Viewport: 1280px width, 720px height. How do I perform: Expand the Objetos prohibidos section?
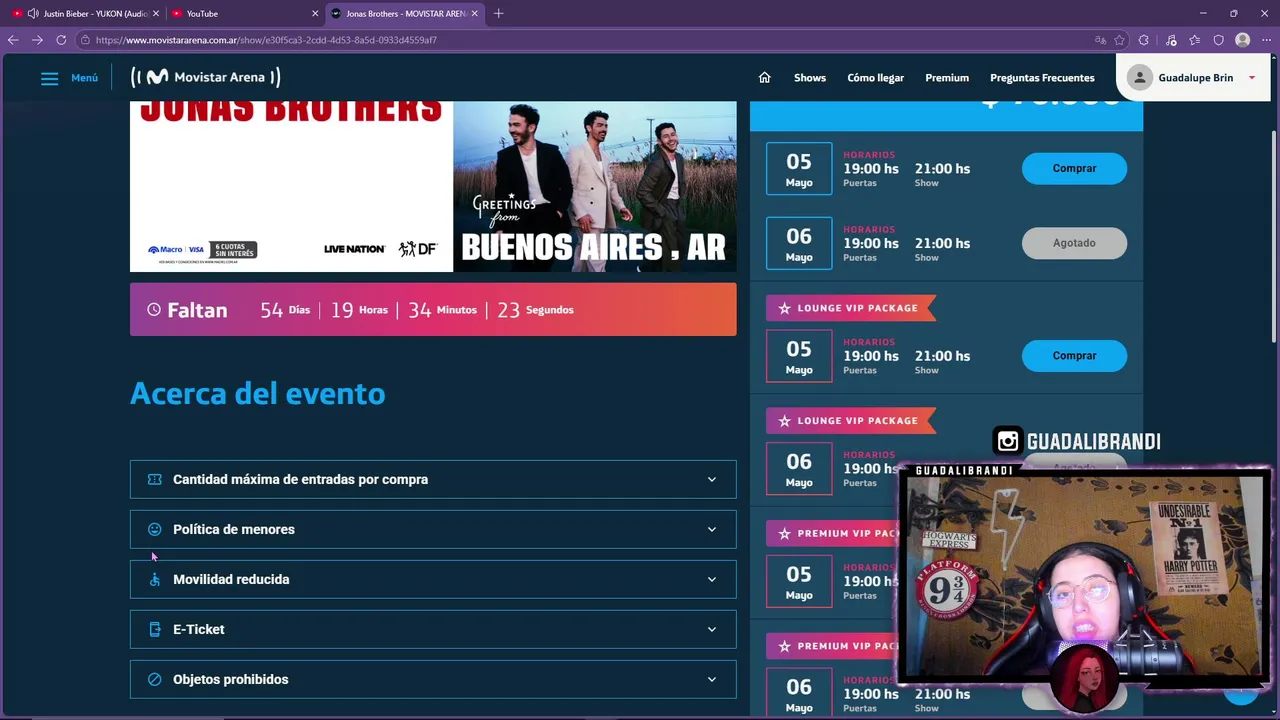point(433,679)
